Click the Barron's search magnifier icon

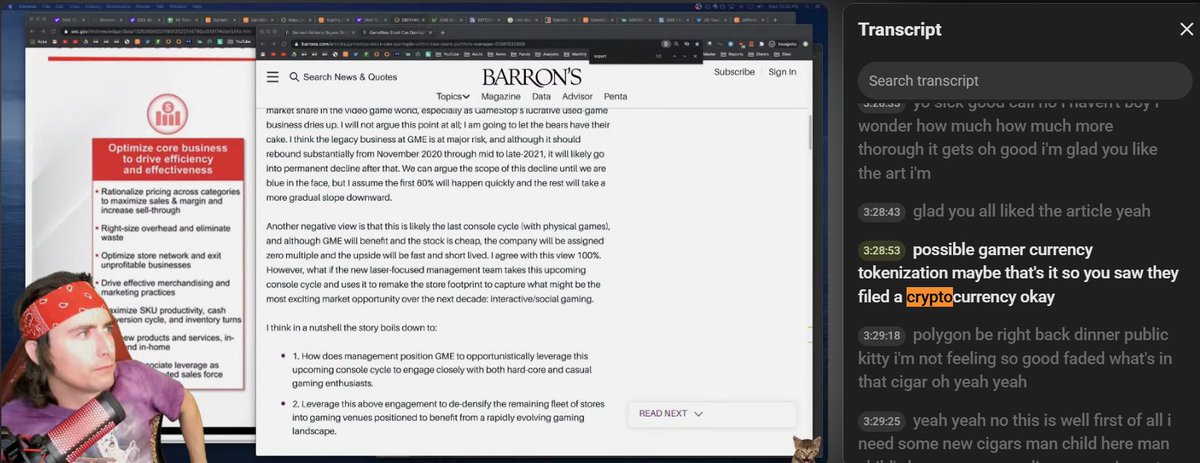(294, 77)
